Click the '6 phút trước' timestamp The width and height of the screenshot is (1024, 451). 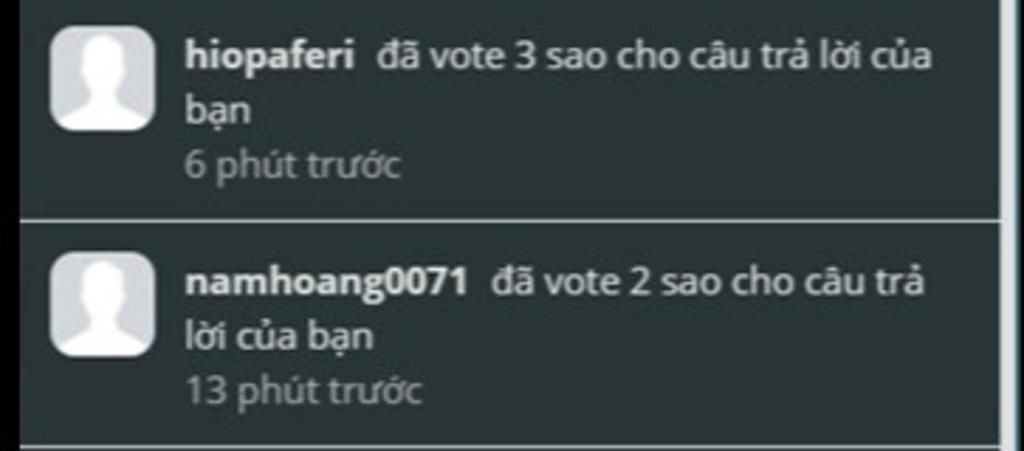click(x=292, y=166)
